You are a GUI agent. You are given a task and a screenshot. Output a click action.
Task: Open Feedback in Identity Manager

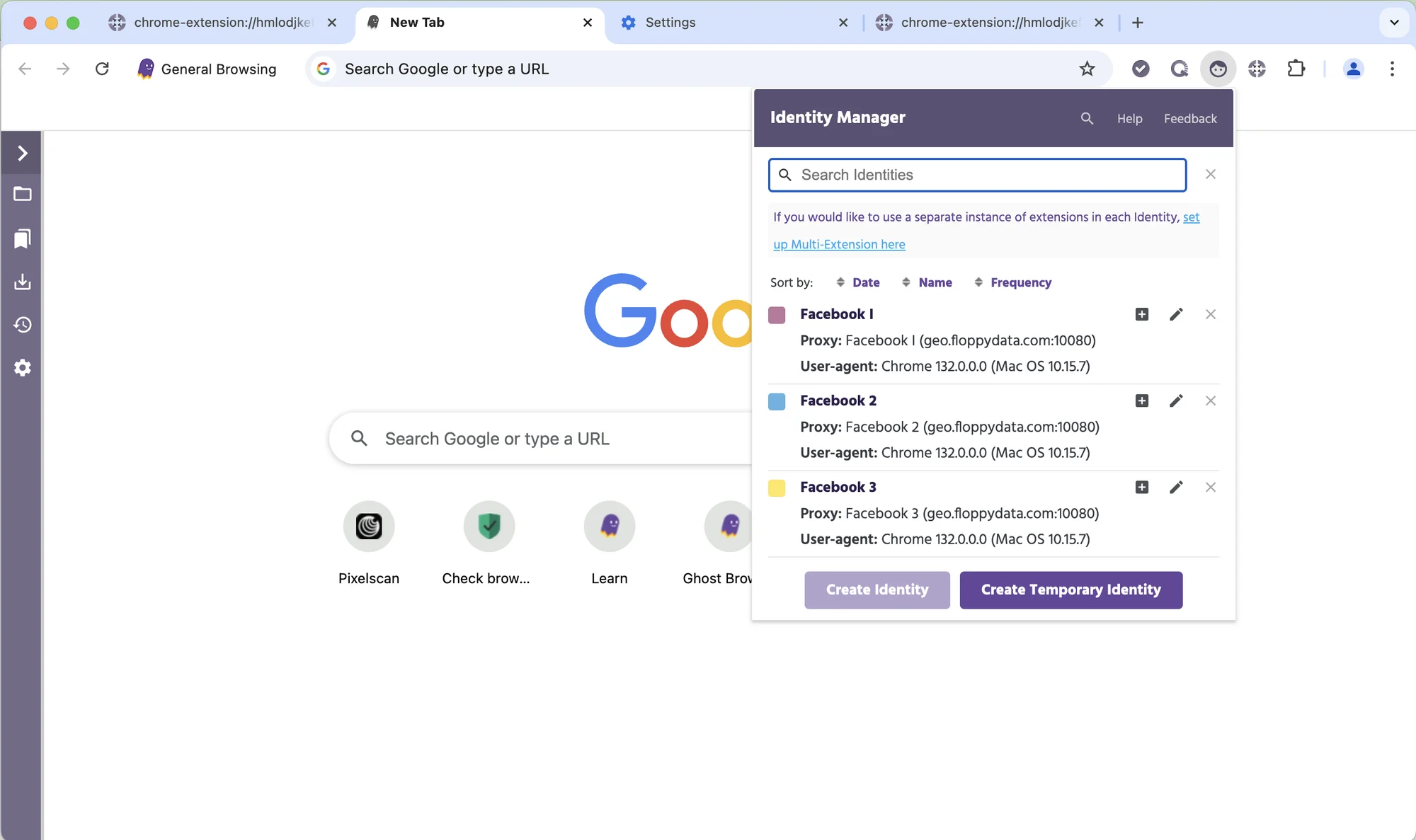(1190, 119)
